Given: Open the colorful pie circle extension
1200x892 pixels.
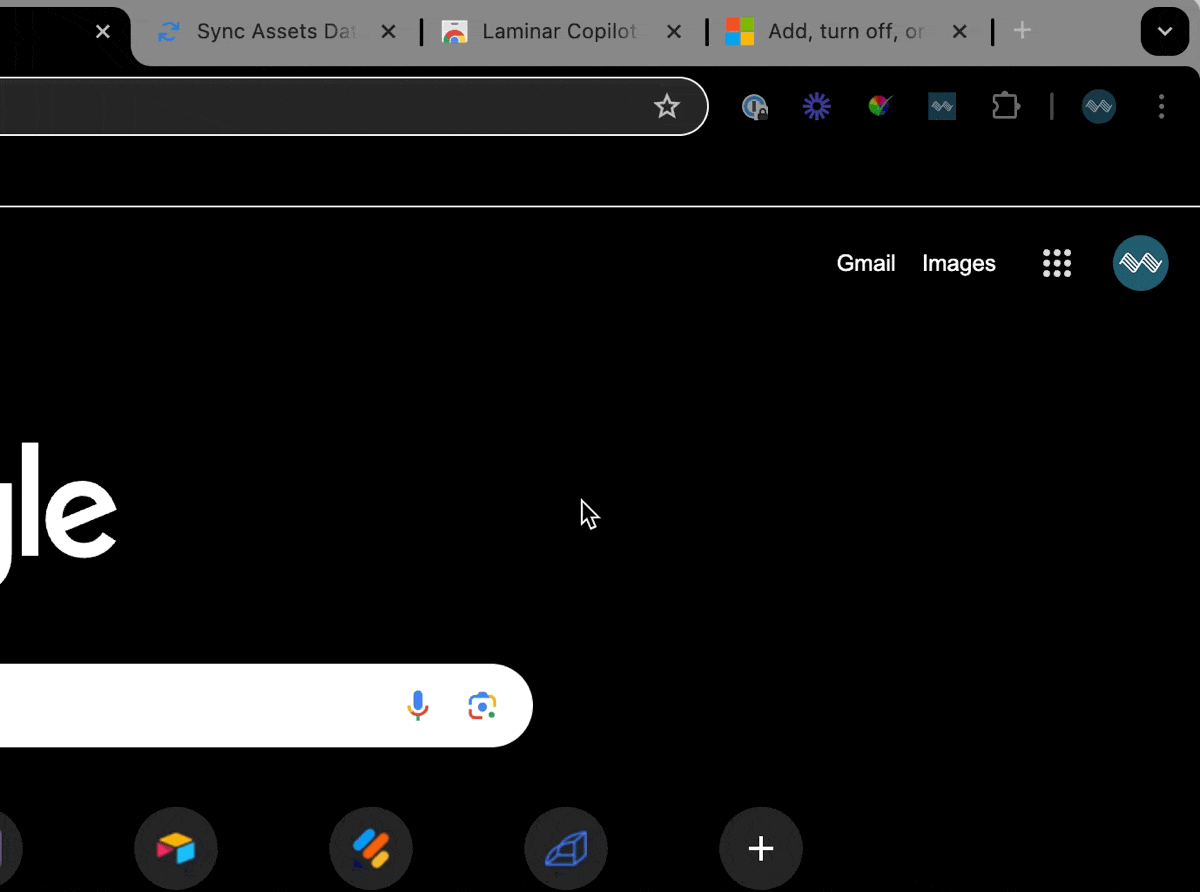Looking at the screenshot, I should tap(879, 106).
